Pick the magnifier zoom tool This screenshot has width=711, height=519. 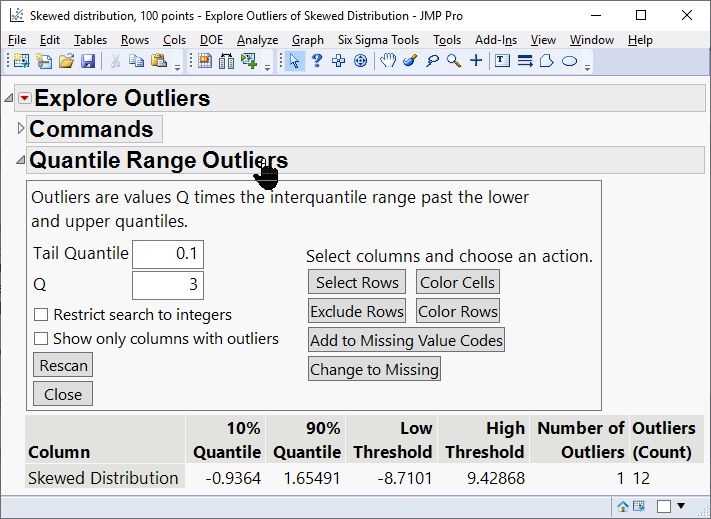coord(454,61)
